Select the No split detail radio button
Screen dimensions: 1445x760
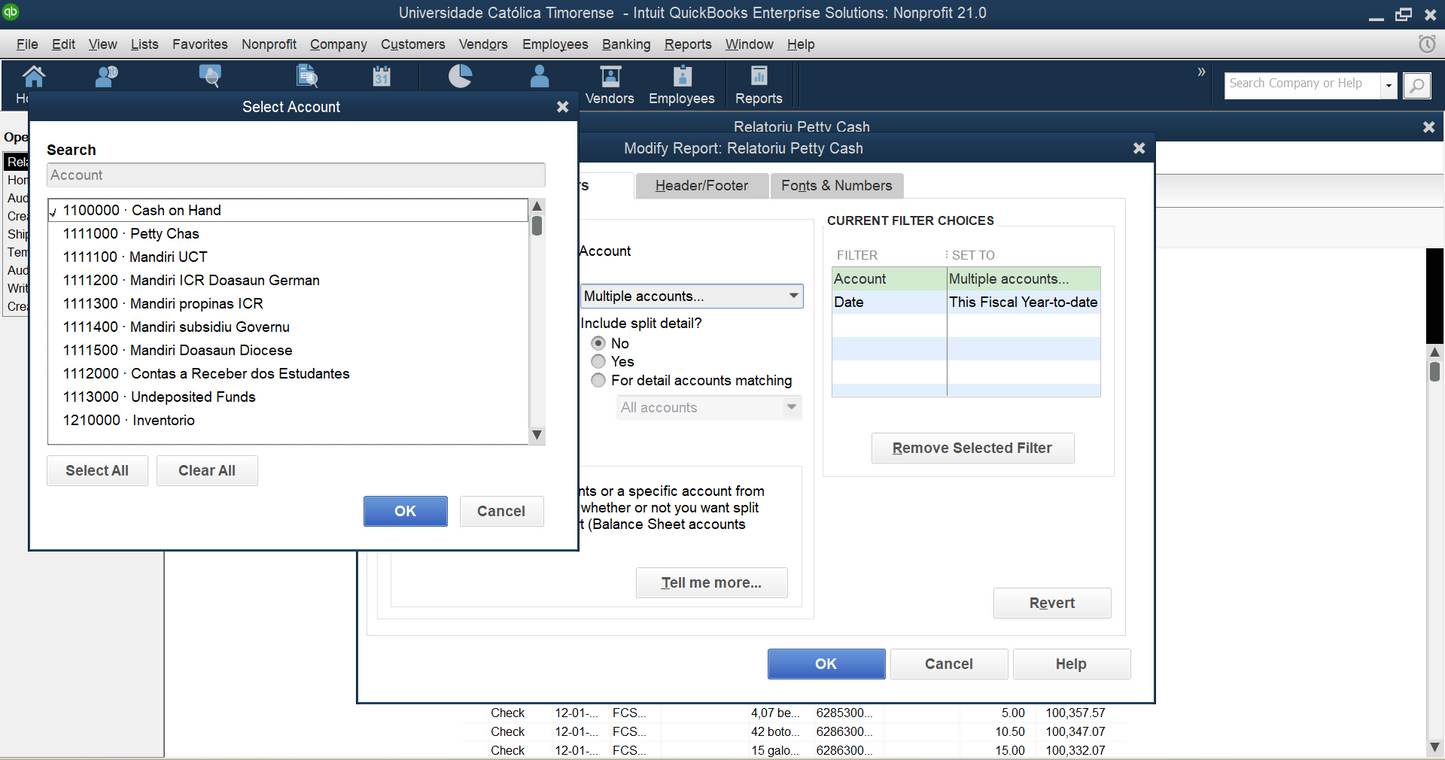(599, 343)
